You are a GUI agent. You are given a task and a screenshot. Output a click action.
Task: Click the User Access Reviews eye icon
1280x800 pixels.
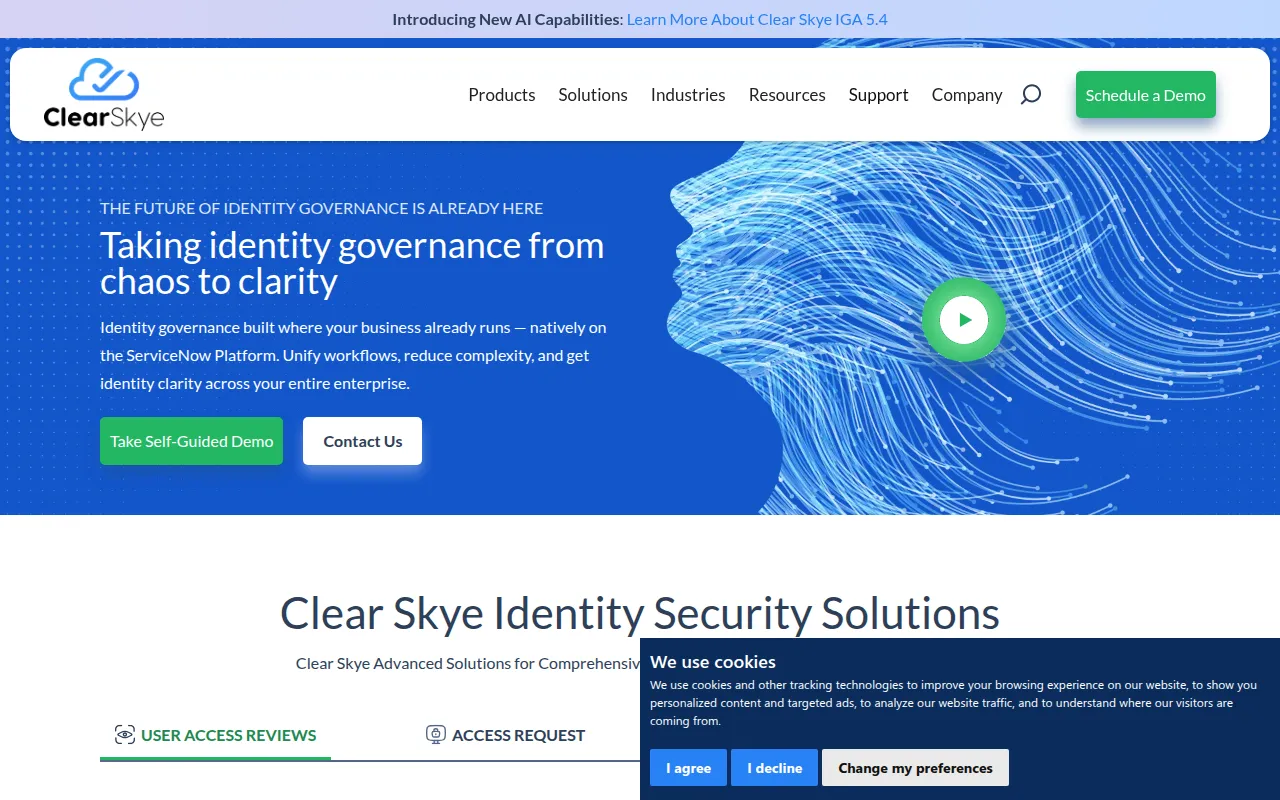click(125, 735)
